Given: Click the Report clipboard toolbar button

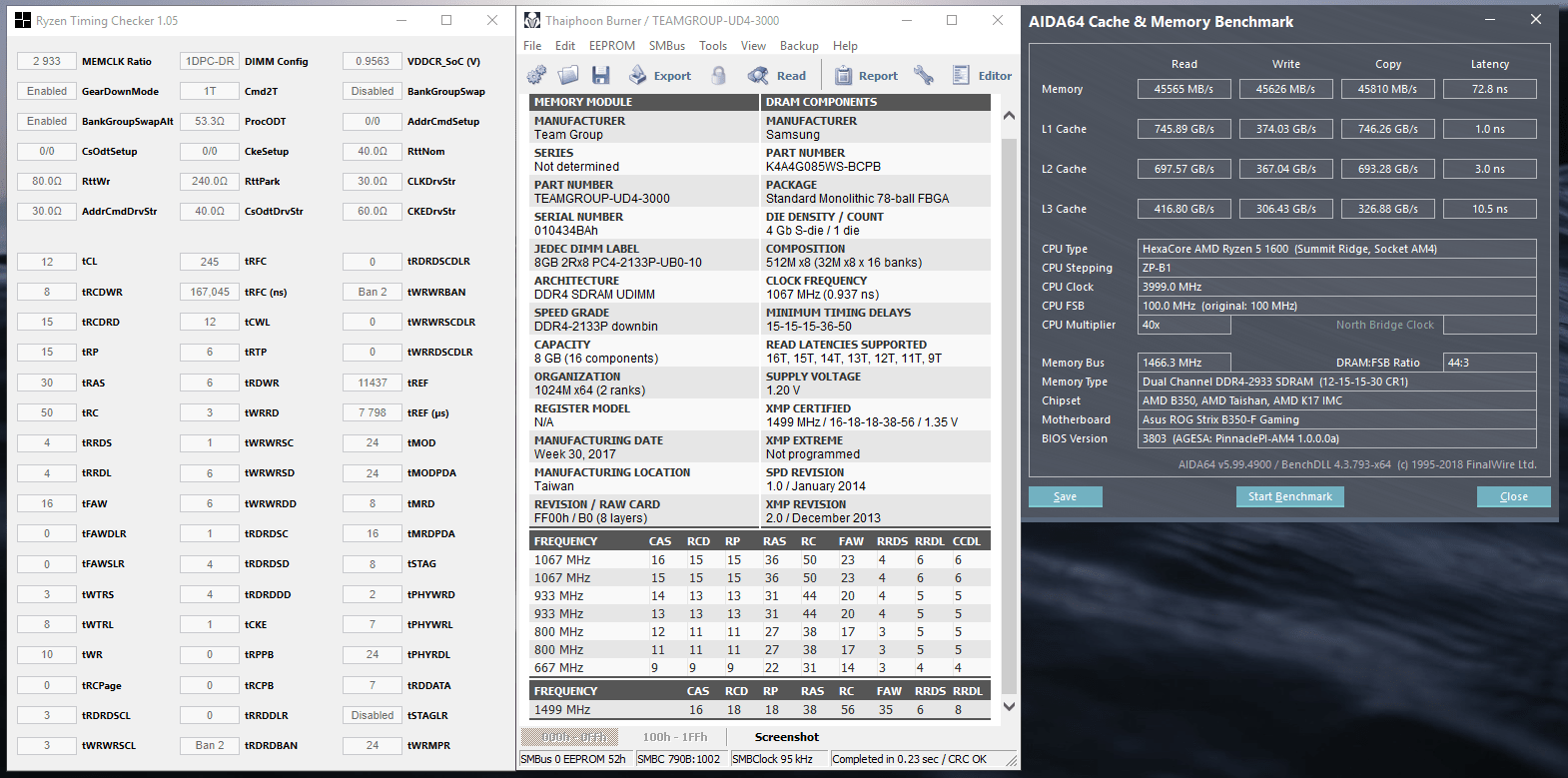Looking at the screenshot, I should pyautogui.click(x=866, y=75).
